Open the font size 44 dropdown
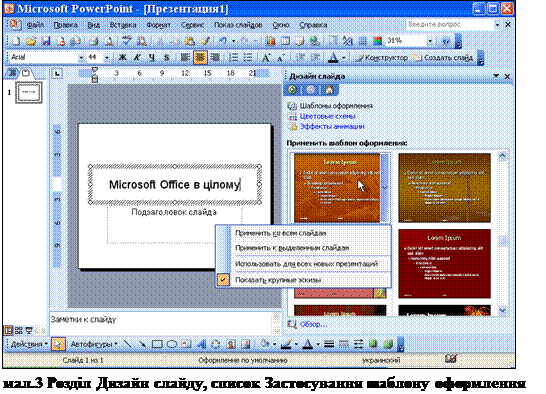Screen dimensions: 546x394 tap(107, 57)
